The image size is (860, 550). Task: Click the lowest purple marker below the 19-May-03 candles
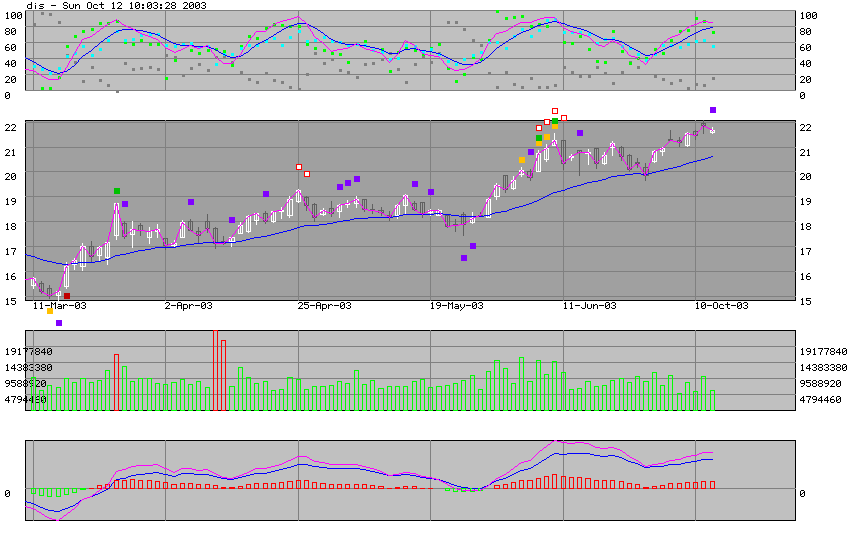point(464,258)
